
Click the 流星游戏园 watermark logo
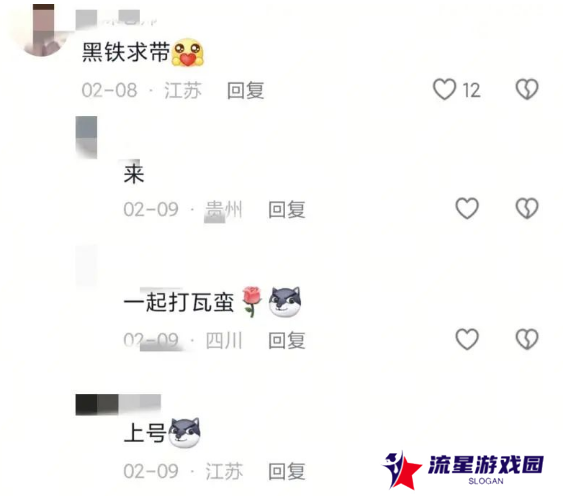click(463, 470)
